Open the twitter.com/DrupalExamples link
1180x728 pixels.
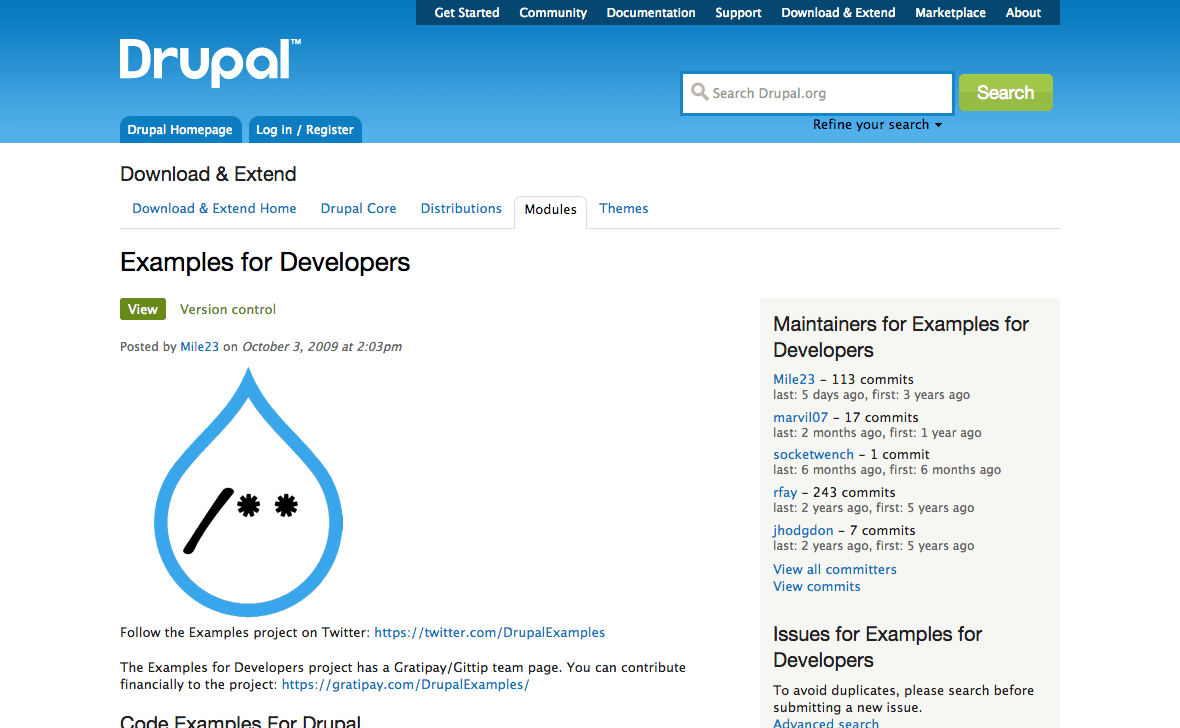(490, 632)
